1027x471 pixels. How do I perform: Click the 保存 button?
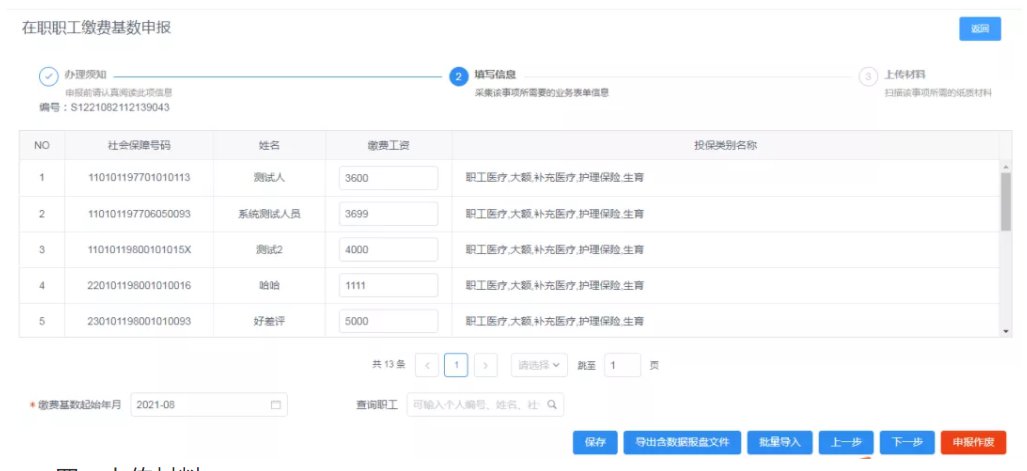(x=595, y=442)
